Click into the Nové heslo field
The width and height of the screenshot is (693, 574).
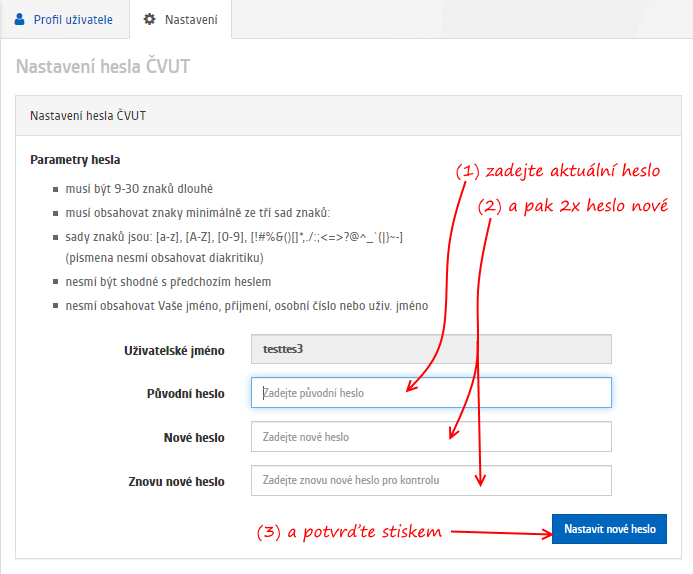[431, 437]
